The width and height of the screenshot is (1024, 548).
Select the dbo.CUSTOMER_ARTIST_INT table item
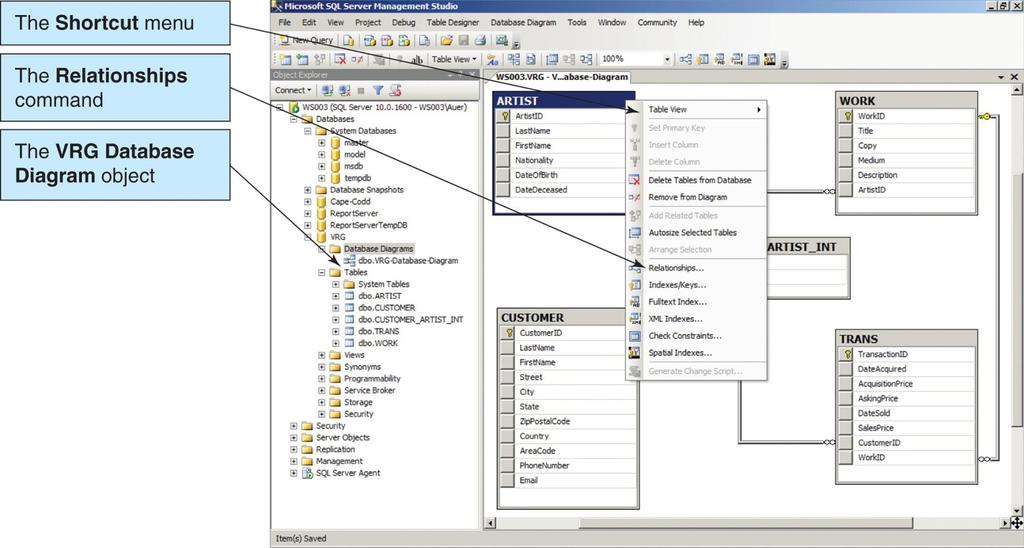click(x=410, y=319)
